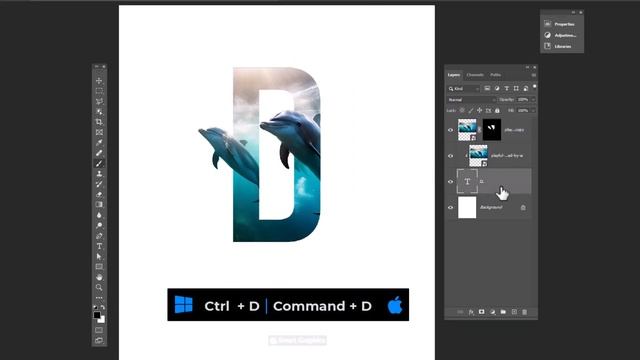The image size is (640, 360).
Task: Select the black layer mask thumbnail
Action: [492, 130]
